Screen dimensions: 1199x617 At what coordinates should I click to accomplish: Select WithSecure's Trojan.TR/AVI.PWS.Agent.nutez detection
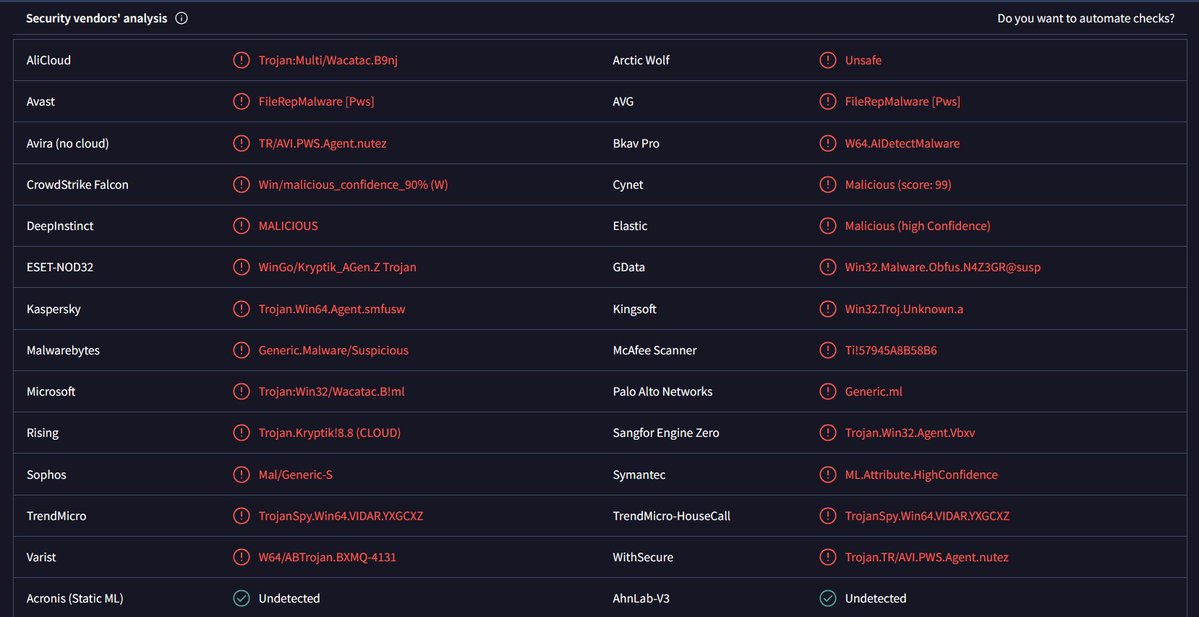click(x=927, y=557)
